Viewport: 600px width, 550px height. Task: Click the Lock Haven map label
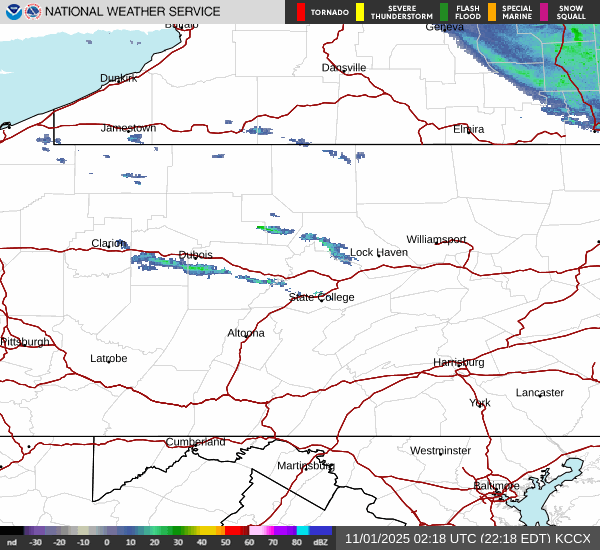coord(378,253)
